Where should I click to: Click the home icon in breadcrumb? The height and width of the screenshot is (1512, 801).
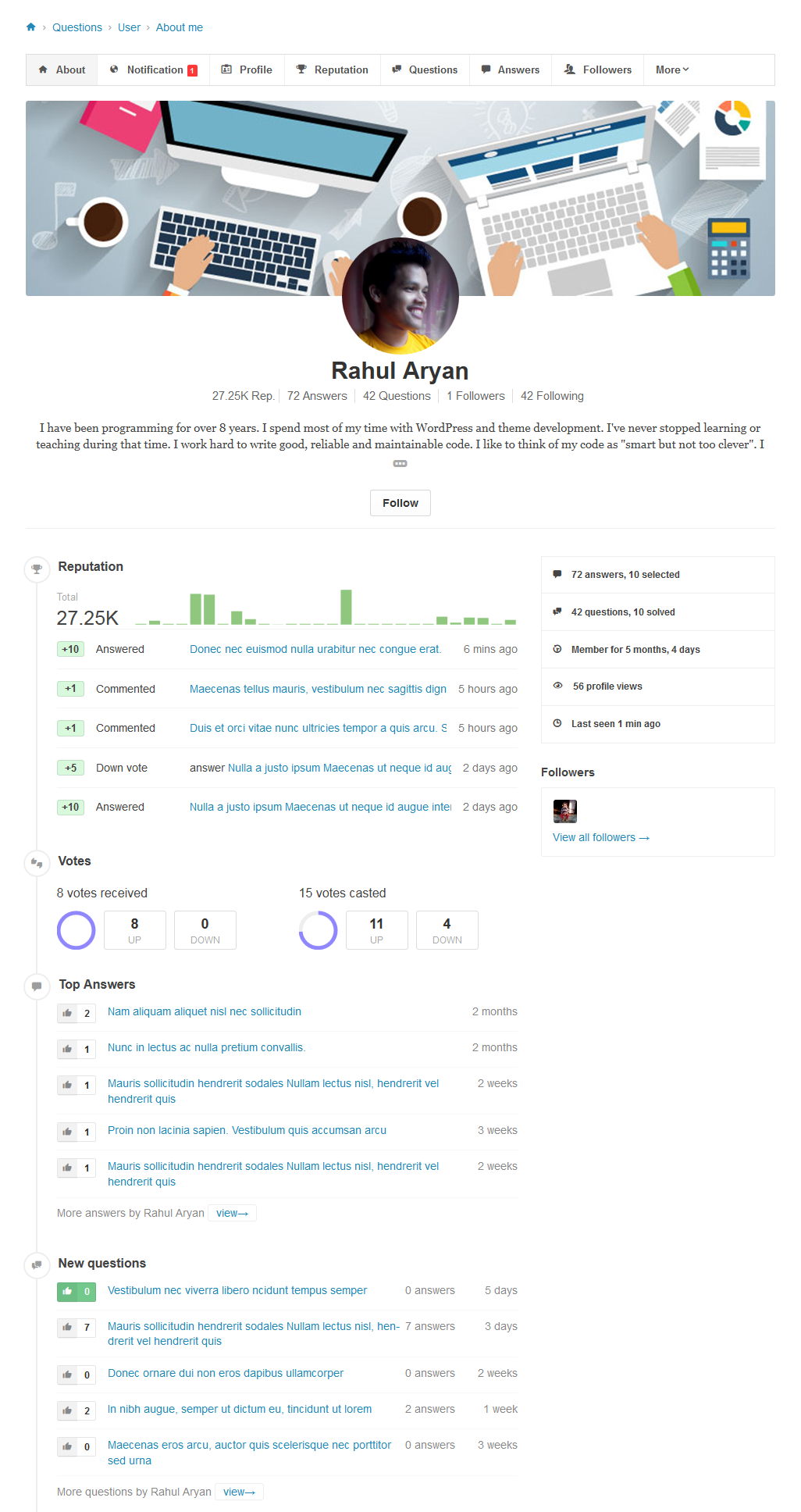[x=31, y=27]
